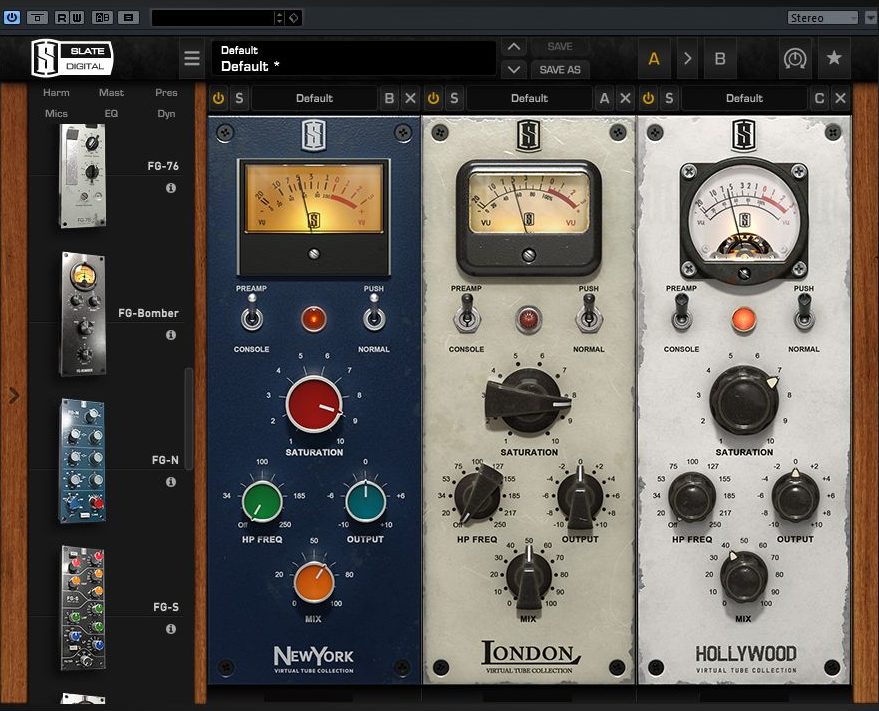Click New York orange Mix knob
Viewport: 879px width, 711px height.
click(314, 581)
